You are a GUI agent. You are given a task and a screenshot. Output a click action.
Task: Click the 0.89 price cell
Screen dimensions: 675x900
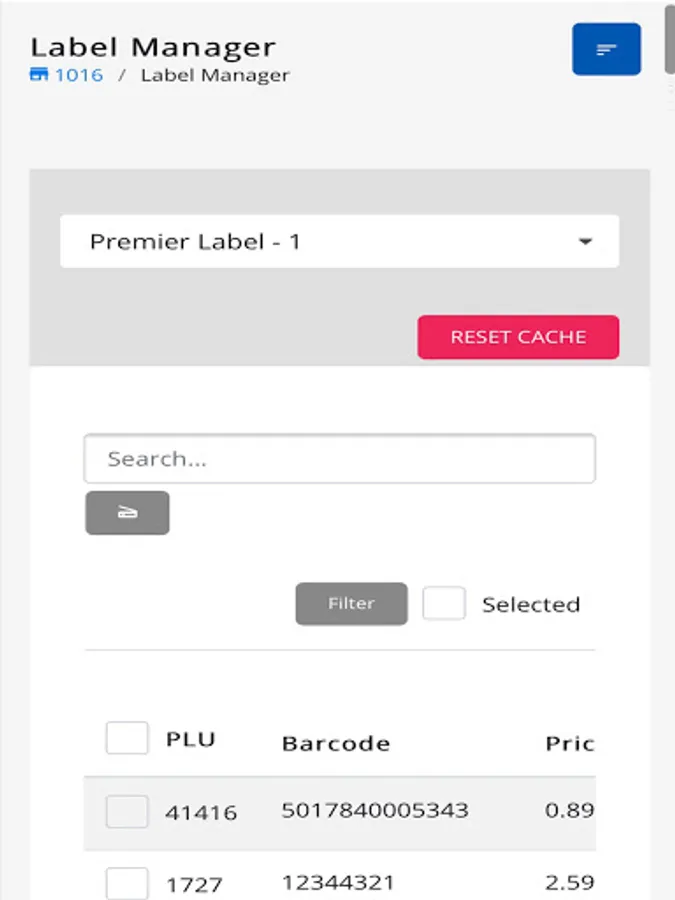[569, 810]
